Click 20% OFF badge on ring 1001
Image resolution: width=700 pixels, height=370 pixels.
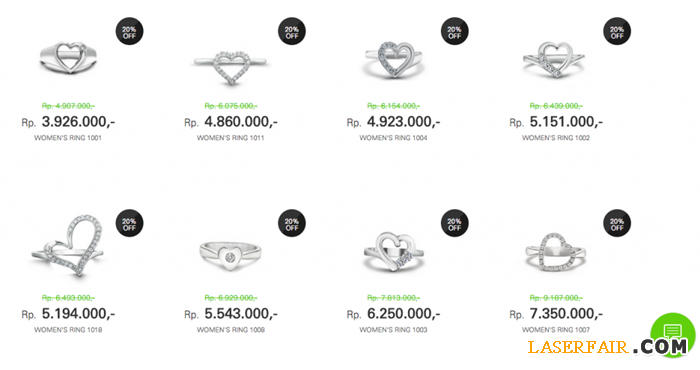coord(129,31)
